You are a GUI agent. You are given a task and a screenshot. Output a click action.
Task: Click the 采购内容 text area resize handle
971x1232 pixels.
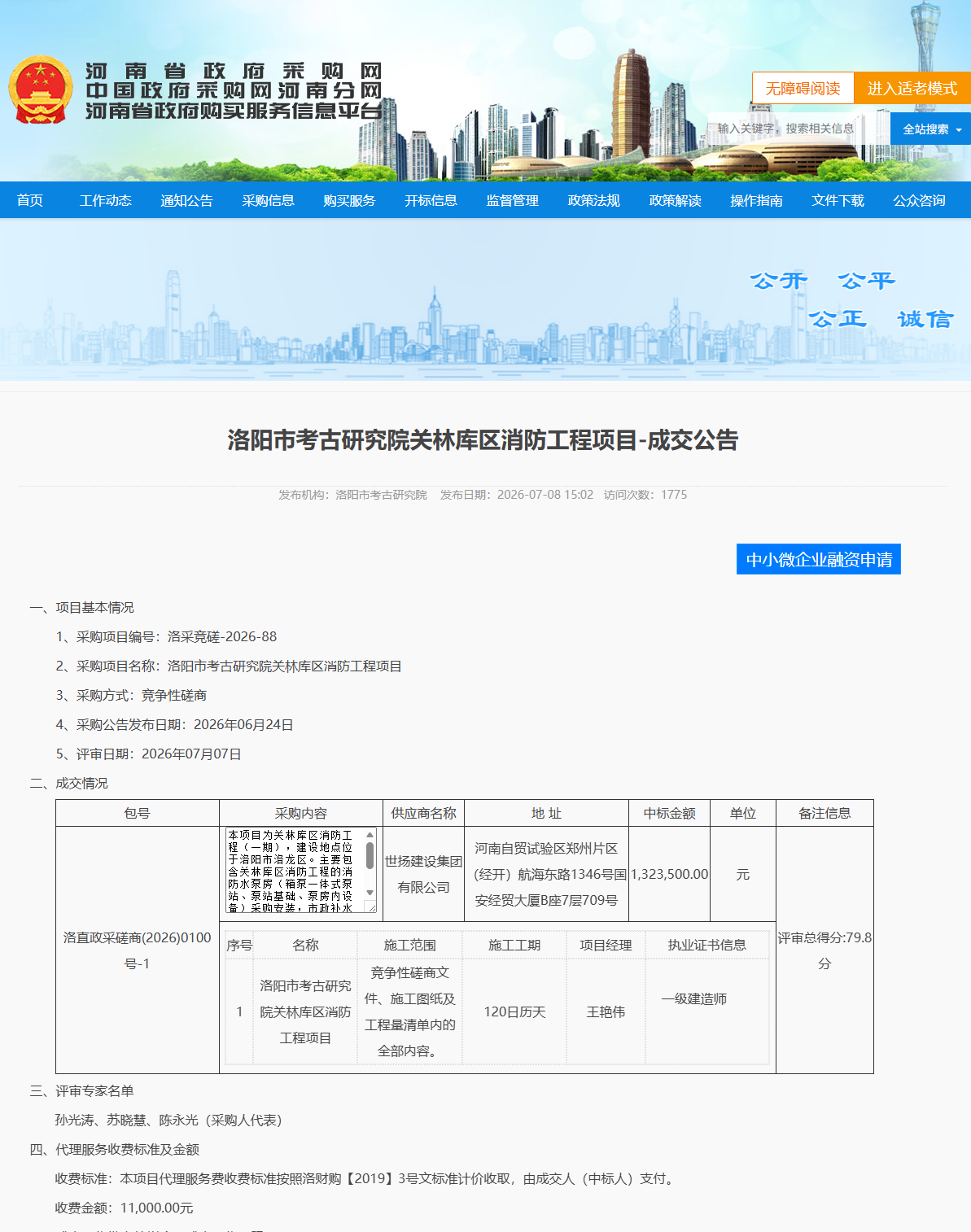pyautogui.click(x=371, y=907)
